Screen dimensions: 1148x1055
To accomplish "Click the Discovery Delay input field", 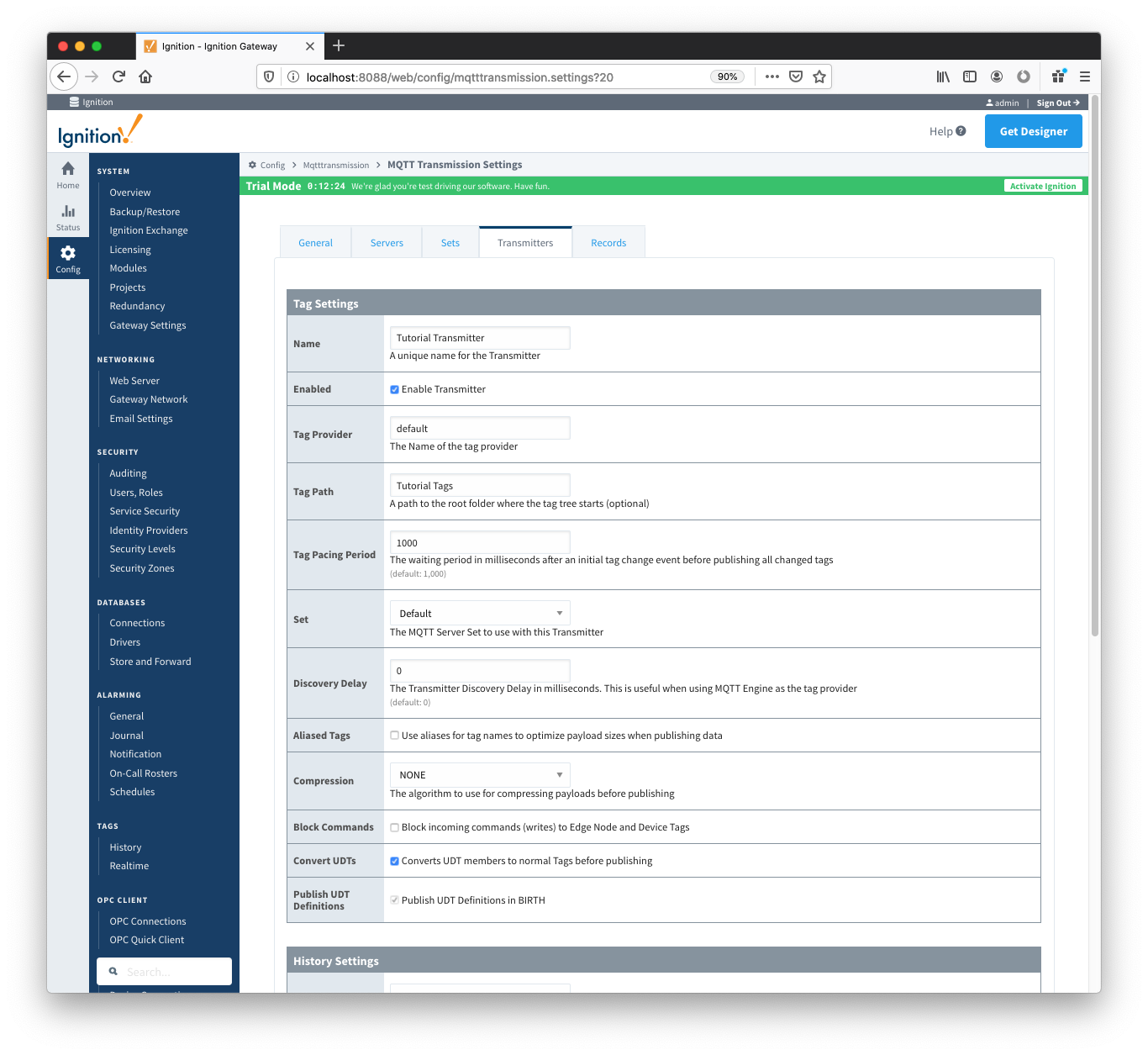I will click(480, 671).
